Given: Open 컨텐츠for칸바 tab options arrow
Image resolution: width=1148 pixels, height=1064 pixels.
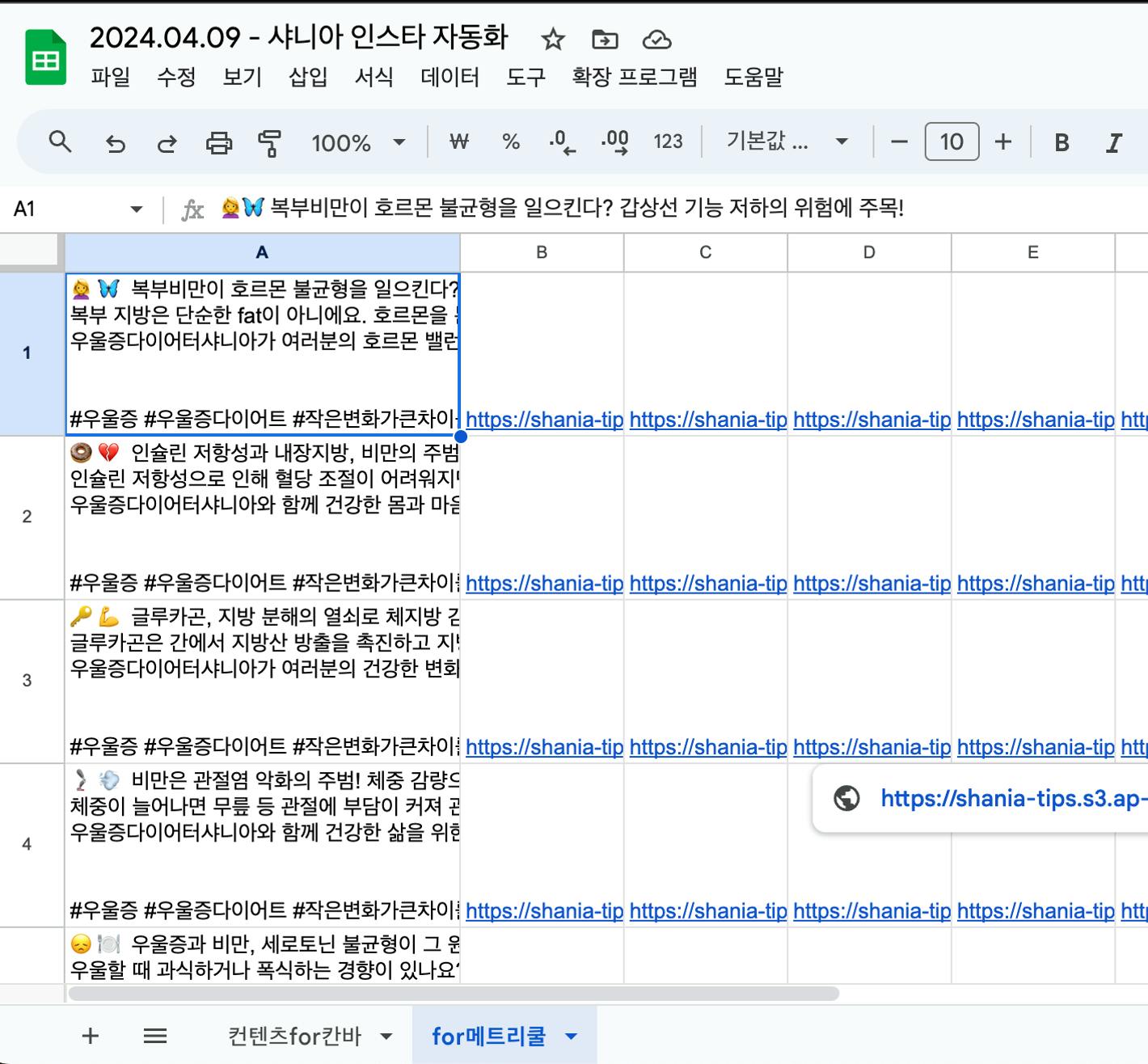Looking at the screenshot, I should pos(386,1037).
